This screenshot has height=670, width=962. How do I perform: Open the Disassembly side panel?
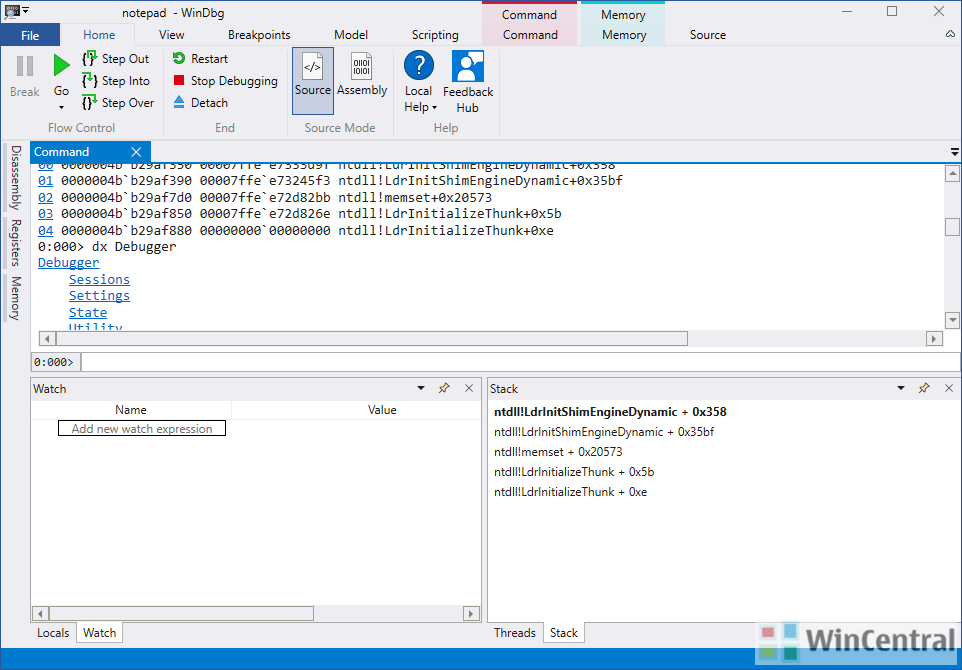pos(16,178)
